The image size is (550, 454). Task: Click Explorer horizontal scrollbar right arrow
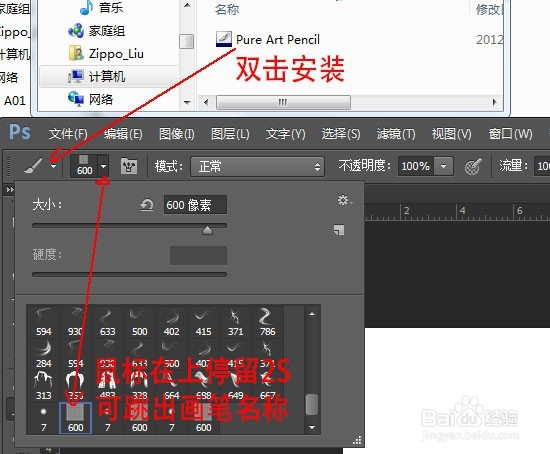pyautogui.click(x=494, y=102)
